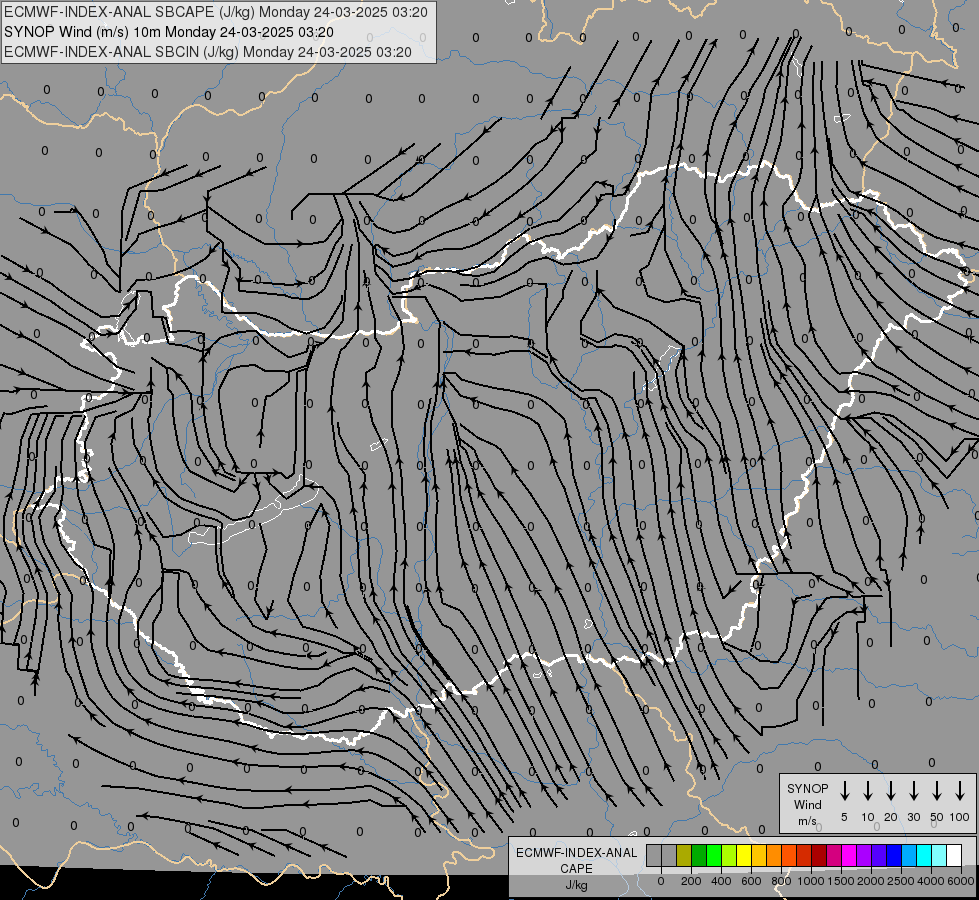Click the SBCAPE title line at top
This screenshot has width=979, height=900.
[215, 12]
